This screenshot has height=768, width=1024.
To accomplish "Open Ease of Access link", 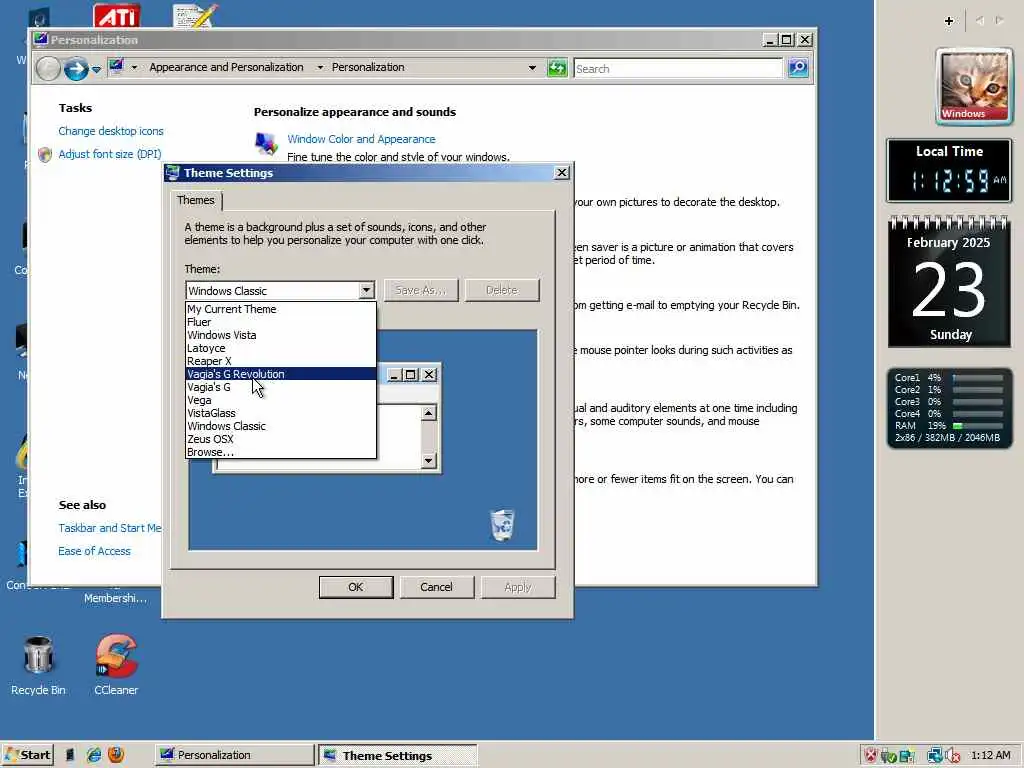I will 94,551.
